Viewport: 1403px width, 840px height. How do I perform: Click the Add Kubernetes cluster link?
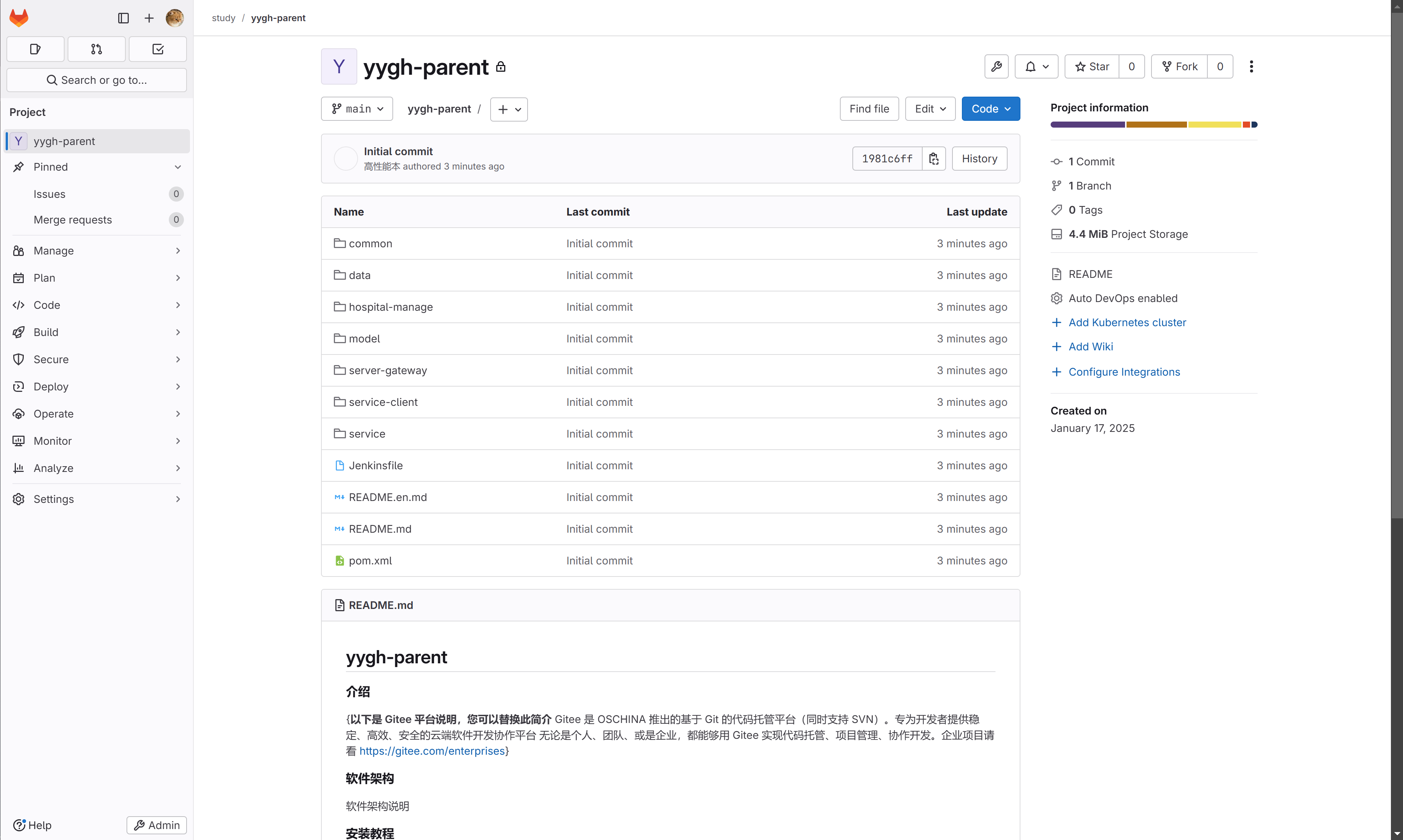1127,322
